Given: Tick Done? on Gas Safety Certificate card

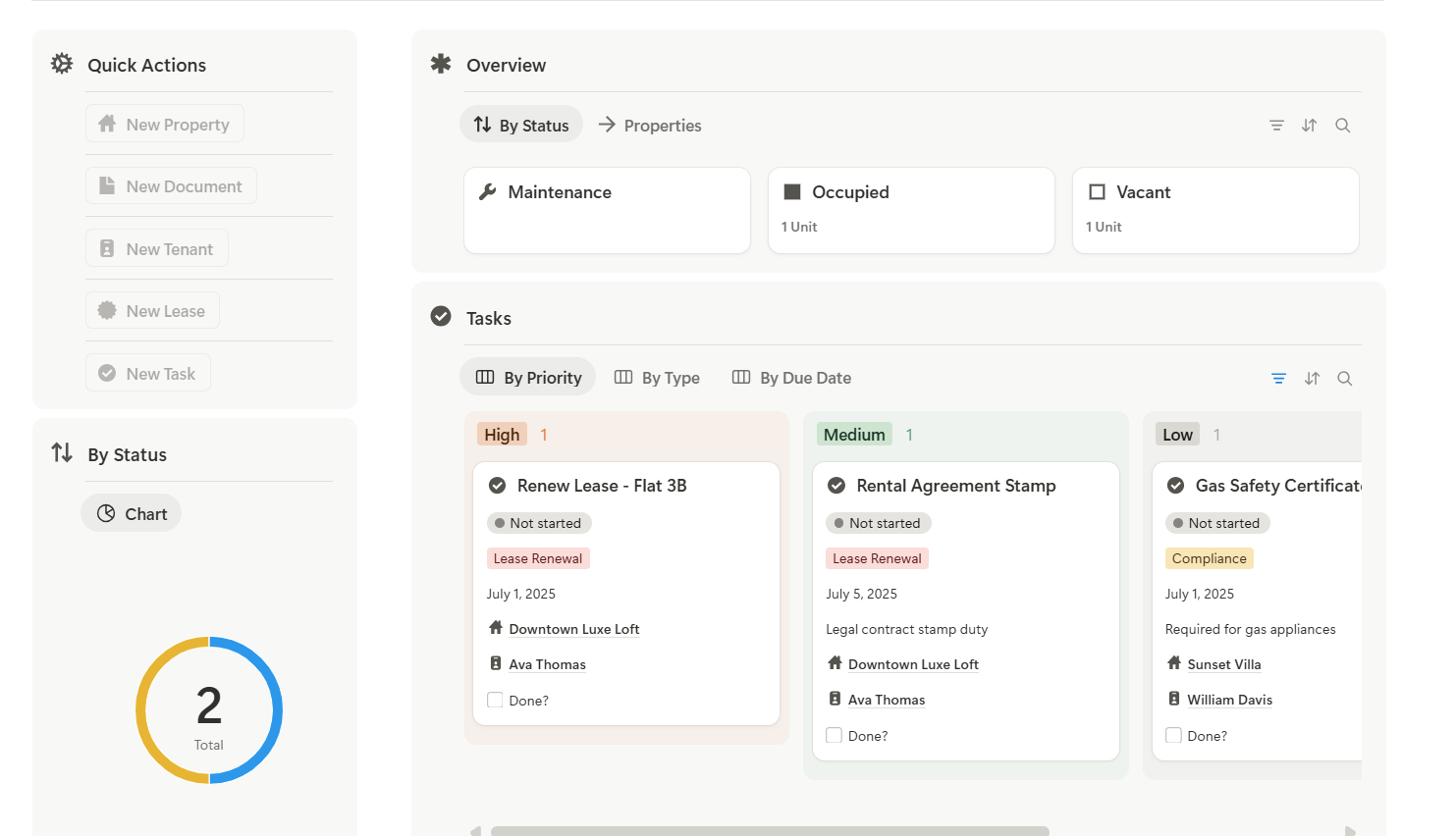Looking at the screenshot, I should 1173,735.
